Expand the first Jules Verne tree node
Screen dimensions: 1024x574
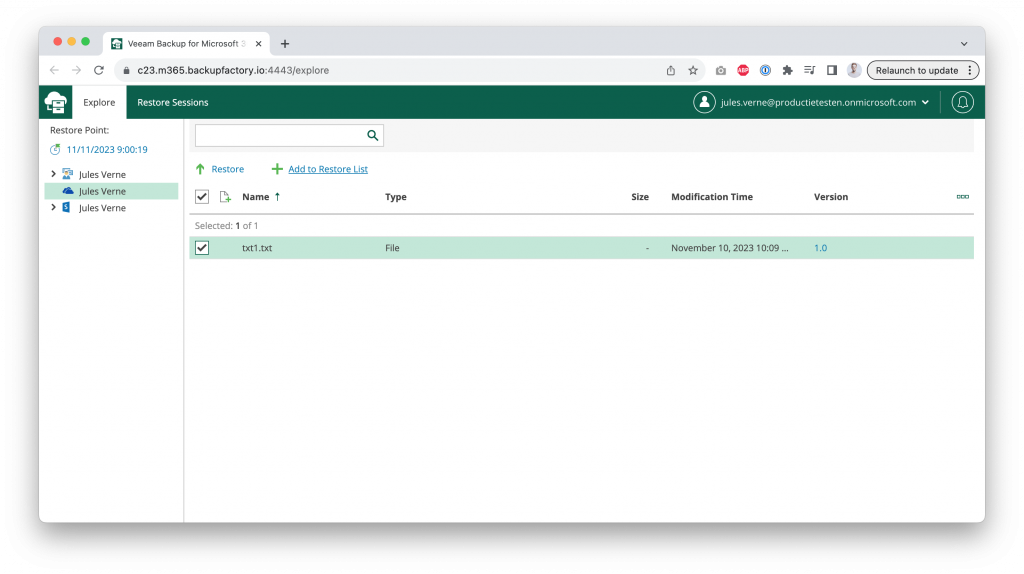click(x=53, y=174)
